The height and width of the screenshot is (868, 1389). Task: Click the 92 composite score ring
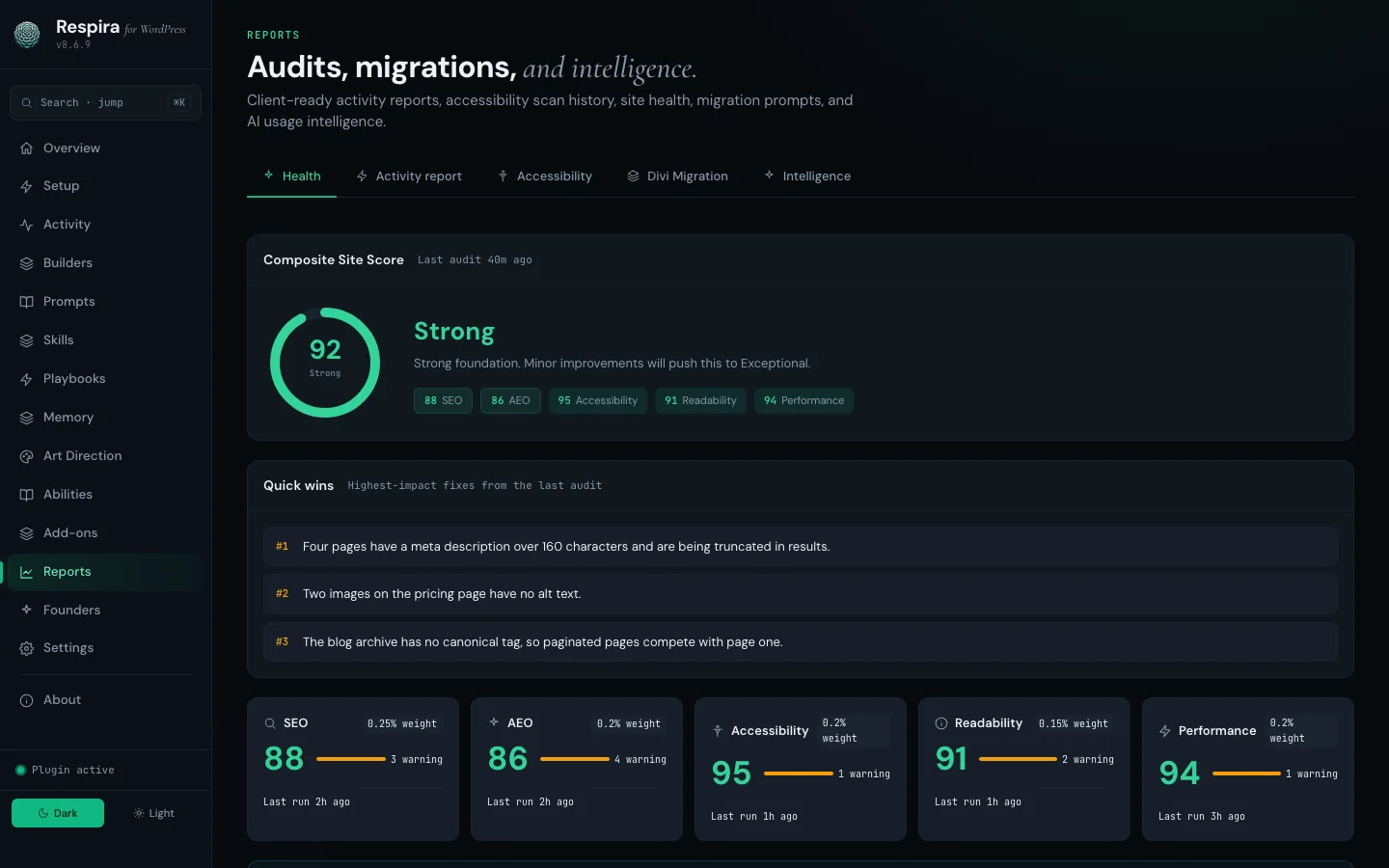(325, 363)
